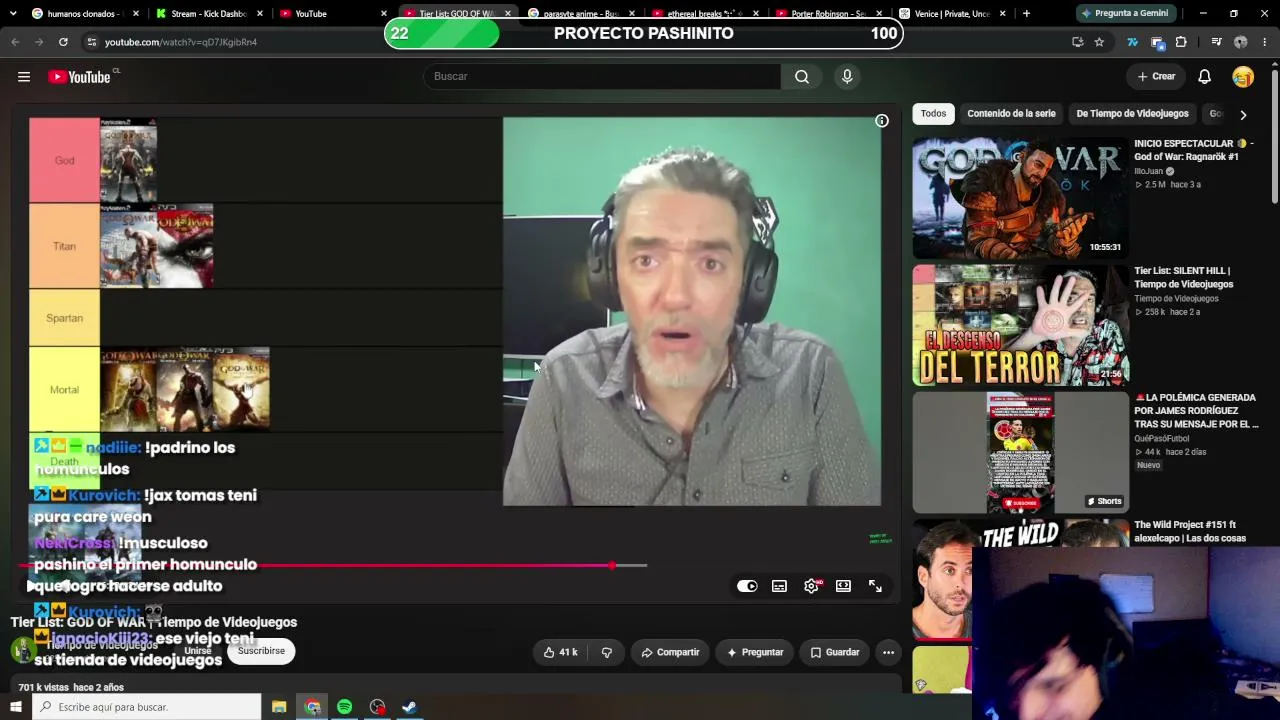Image resolution: width=1280 pixels, height=720 pixels.
Task: Click the Chrome address bar URL
Action: pyautogui.click(x=181, y=42)
